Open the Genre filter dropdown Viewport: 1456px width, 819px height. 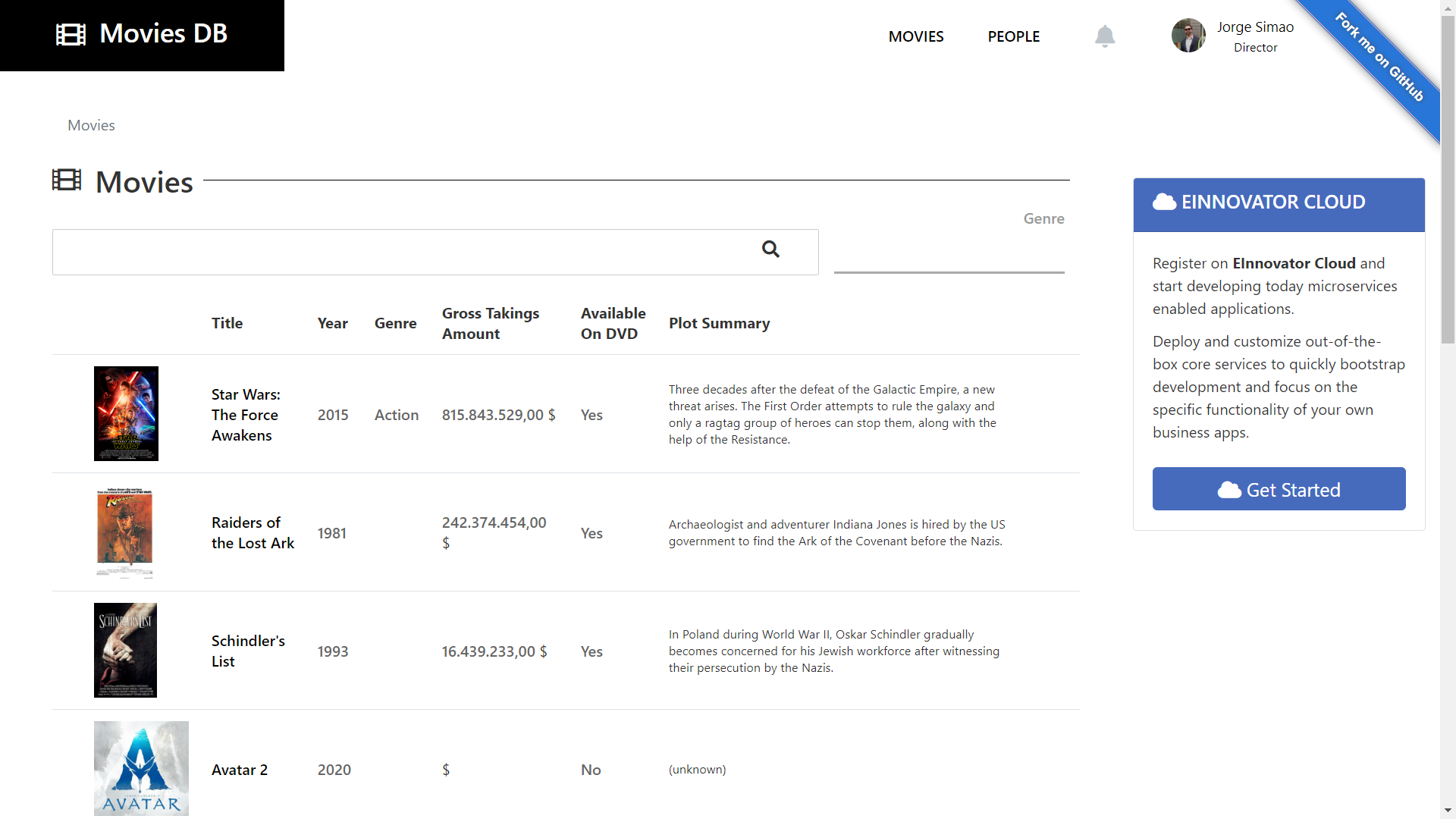(949, 252)
